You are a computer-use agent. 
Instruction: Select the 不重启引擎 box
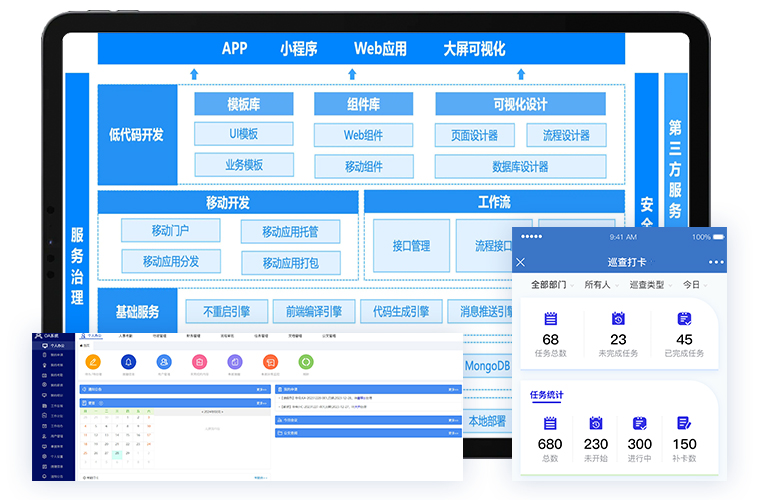click(x=226, y=312)
